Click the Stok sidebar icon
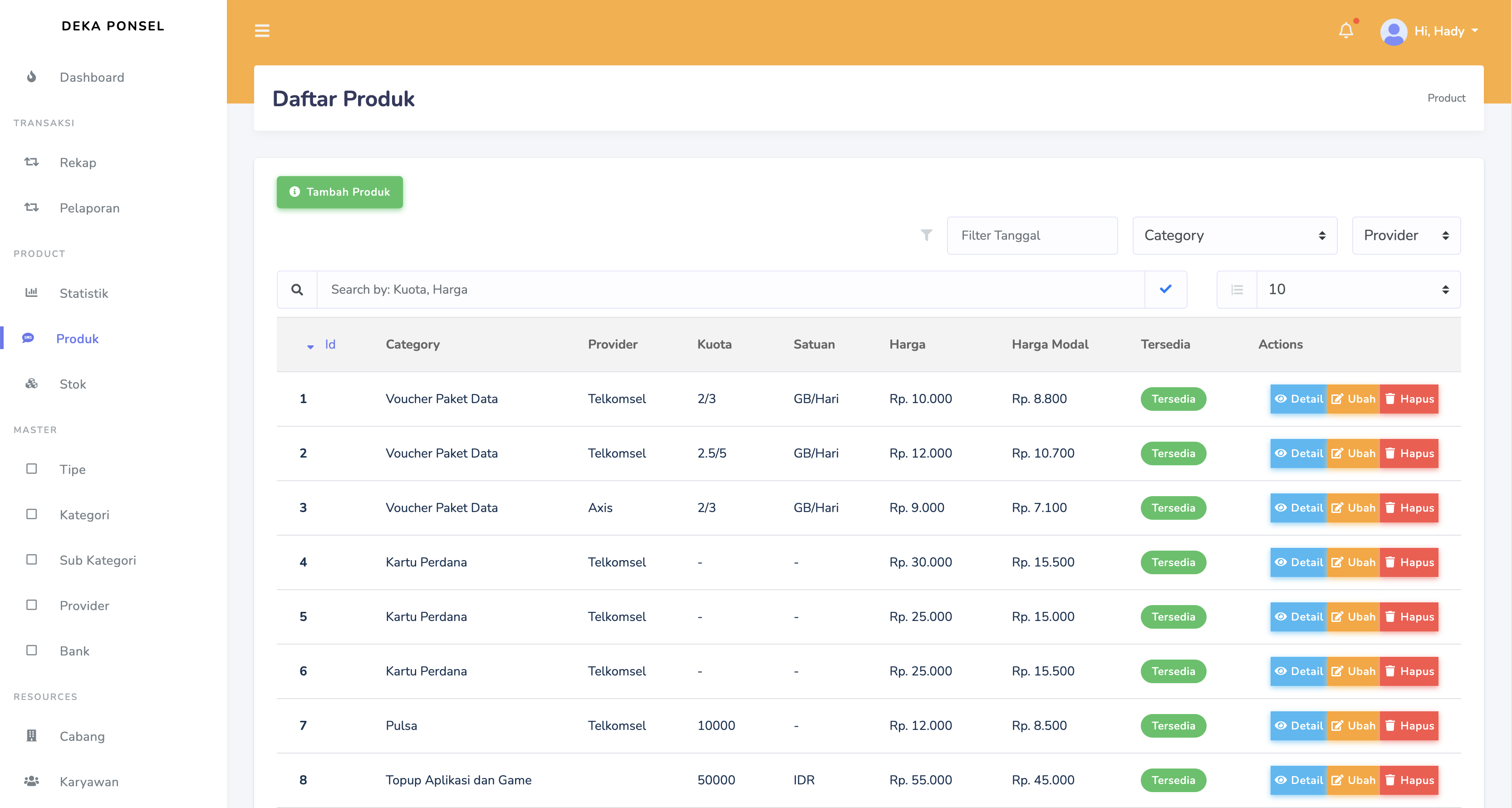Viewport: 1512px width, 808px height. coord(32,384)
